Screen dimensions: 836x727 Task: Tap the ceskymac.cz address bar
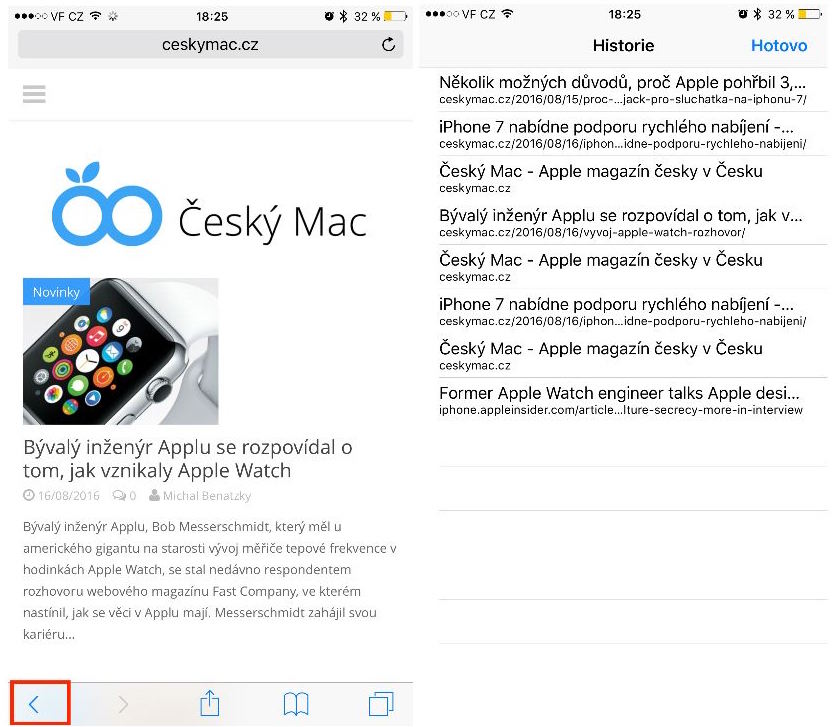[x=210, y=45]
